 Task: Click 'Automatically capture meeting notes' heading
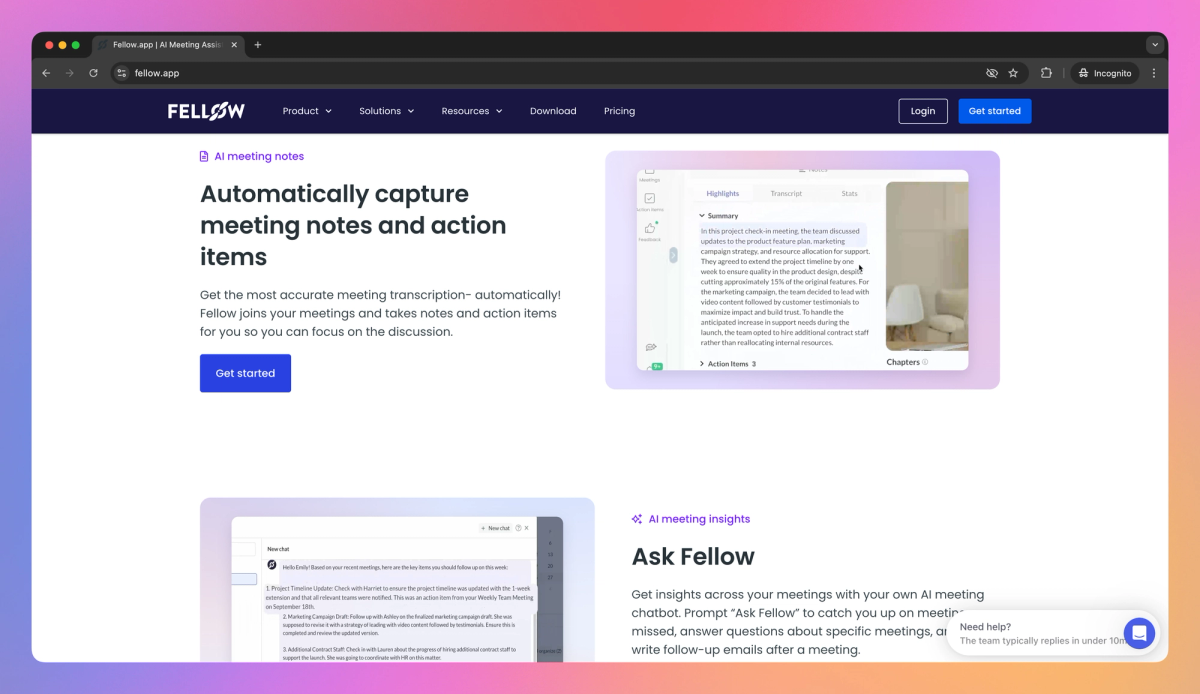[x=353, y=225]
